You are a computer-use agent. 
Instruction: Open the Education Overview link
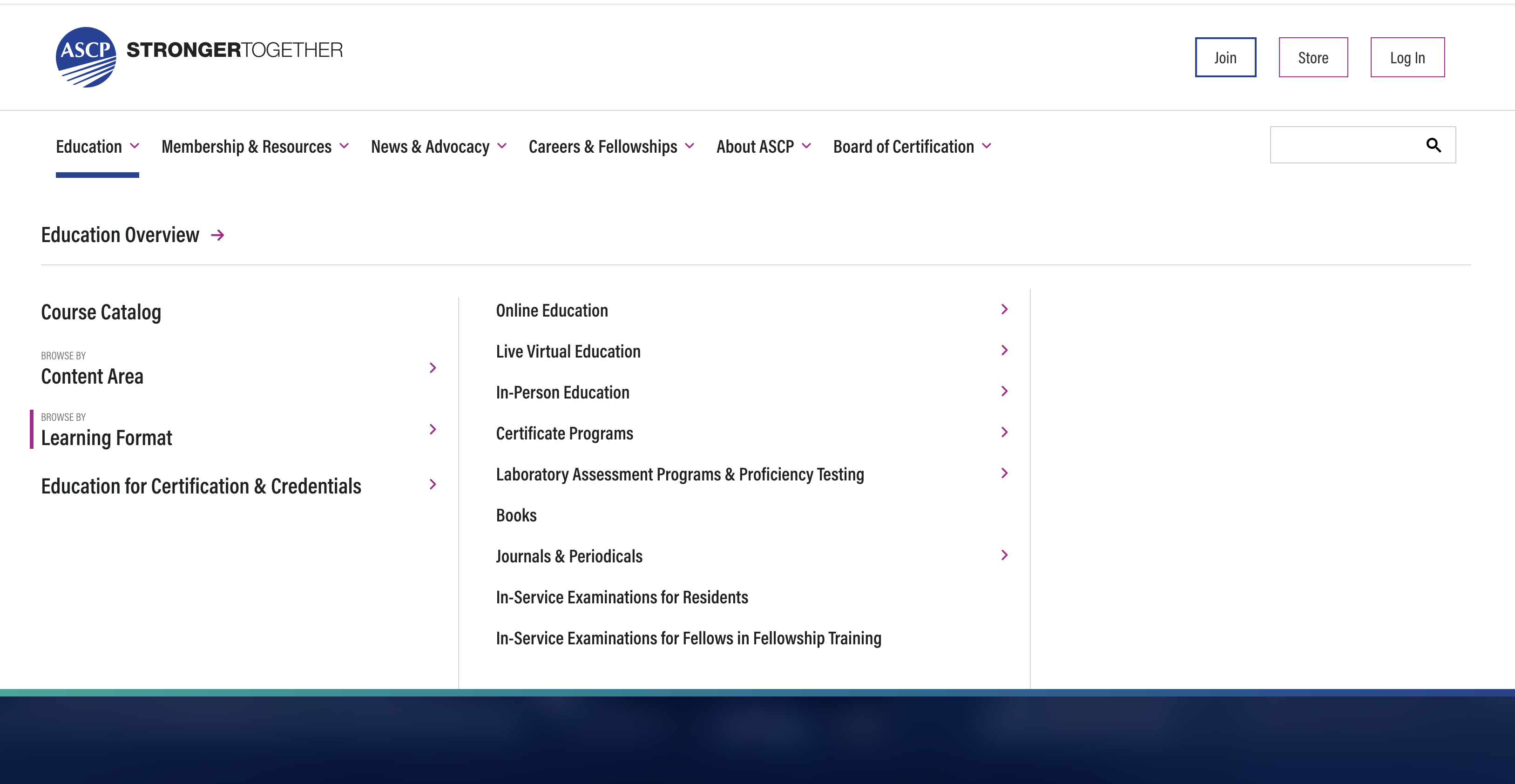point(120,235)
